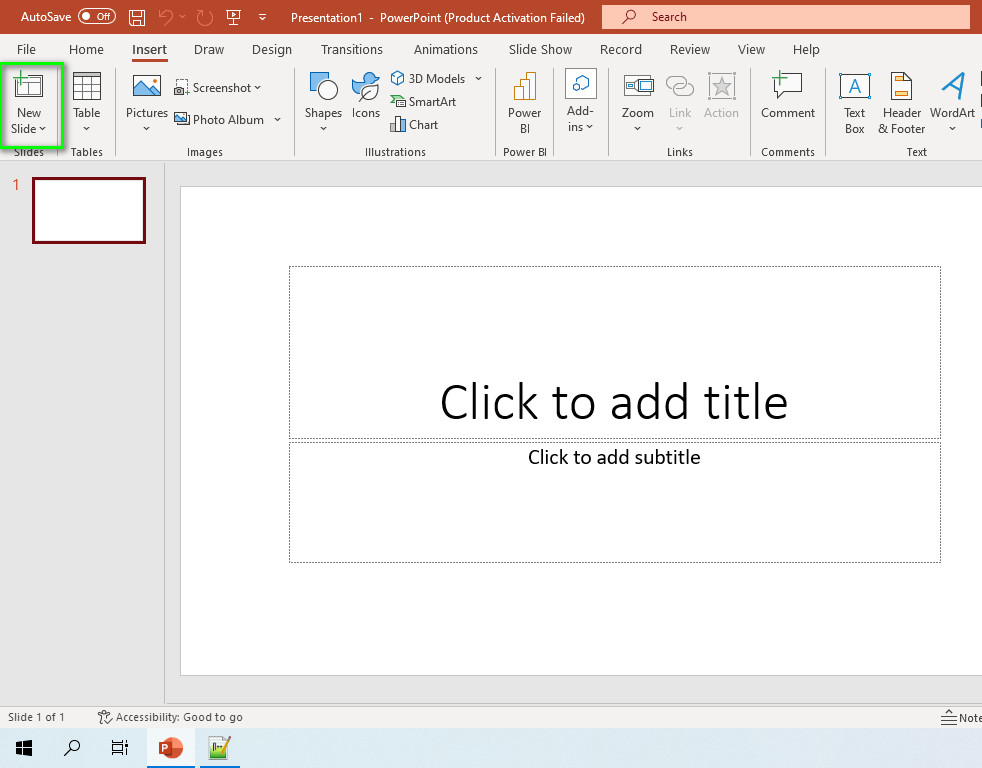
Task: Choose the WordArt icon
Action: pos(953,86)
